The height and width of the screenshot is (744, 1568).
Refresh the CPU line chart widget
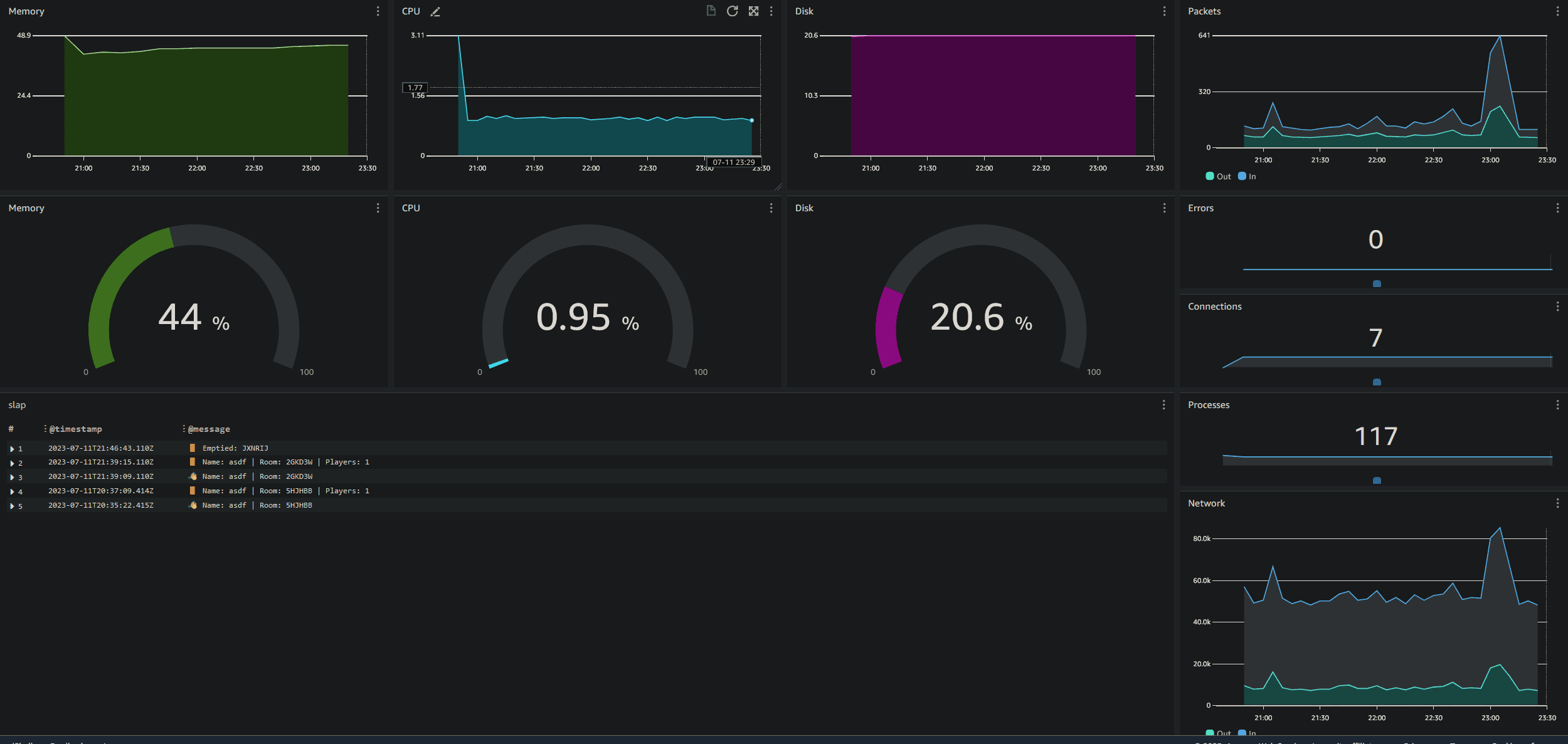point(732,11)
